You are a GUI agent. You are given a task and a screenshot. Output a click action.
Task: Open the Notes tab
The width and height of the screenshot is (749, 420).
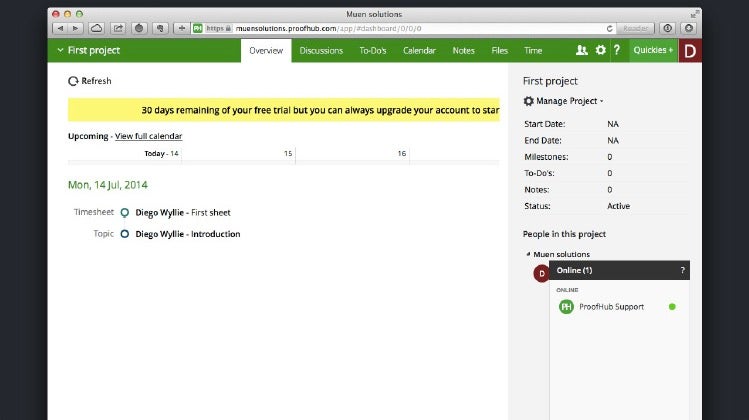463,51
